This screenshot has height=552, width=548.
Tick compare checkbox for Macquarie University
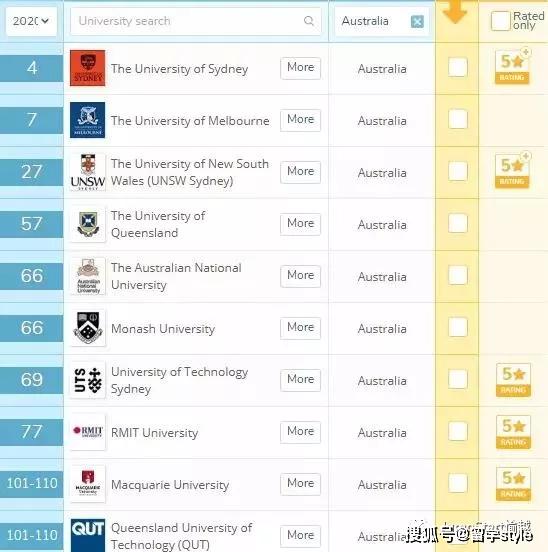pyautogui.click(x=458, y=483)
